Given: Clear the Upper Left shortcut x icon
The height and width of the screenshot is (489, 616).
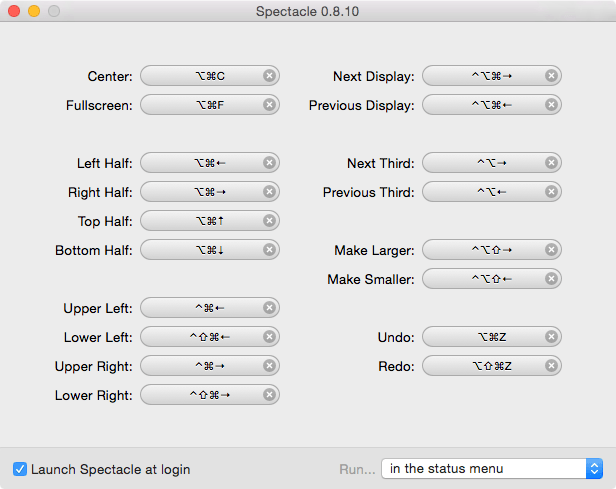Looking at the screenshot, I should coord(269,308).
